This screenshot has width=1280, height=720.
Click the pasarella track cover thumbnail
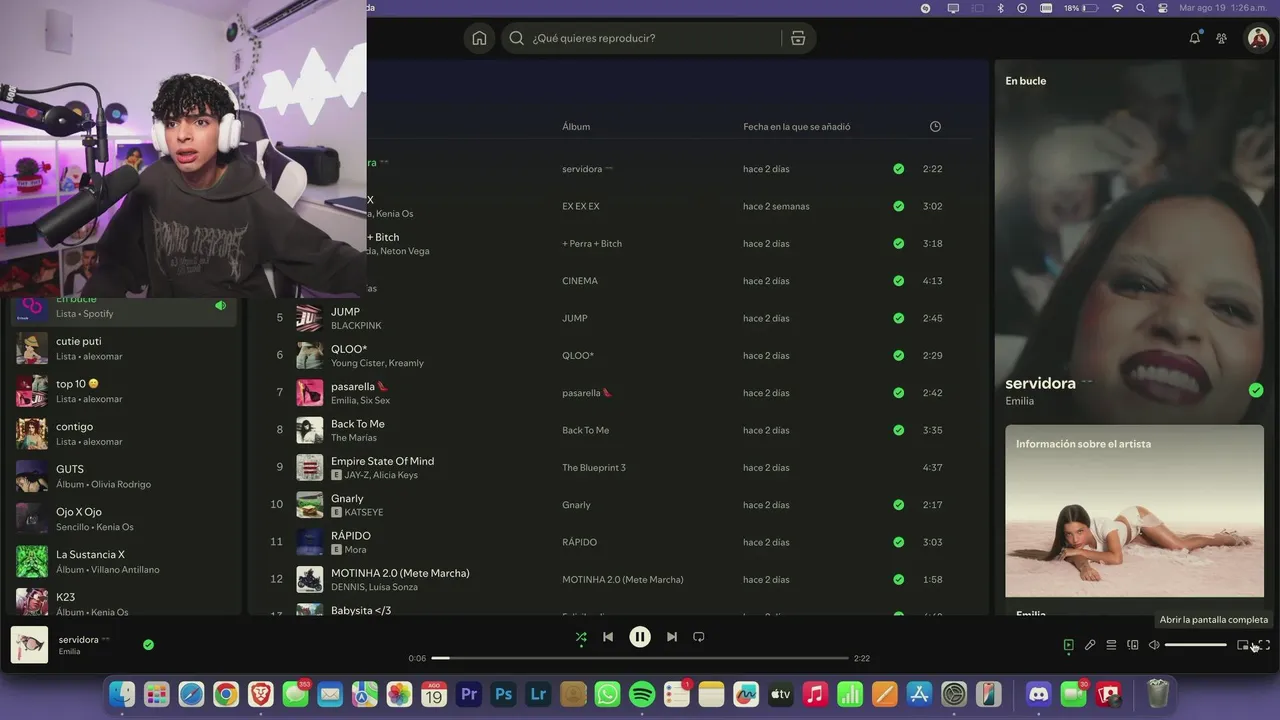point(310,393)
